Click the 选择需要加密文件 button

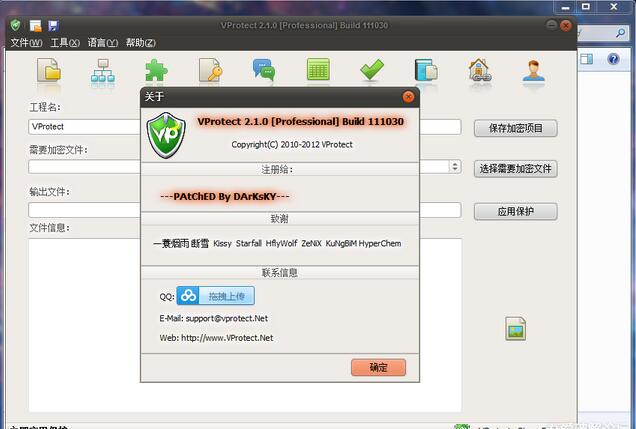(516, 169)
